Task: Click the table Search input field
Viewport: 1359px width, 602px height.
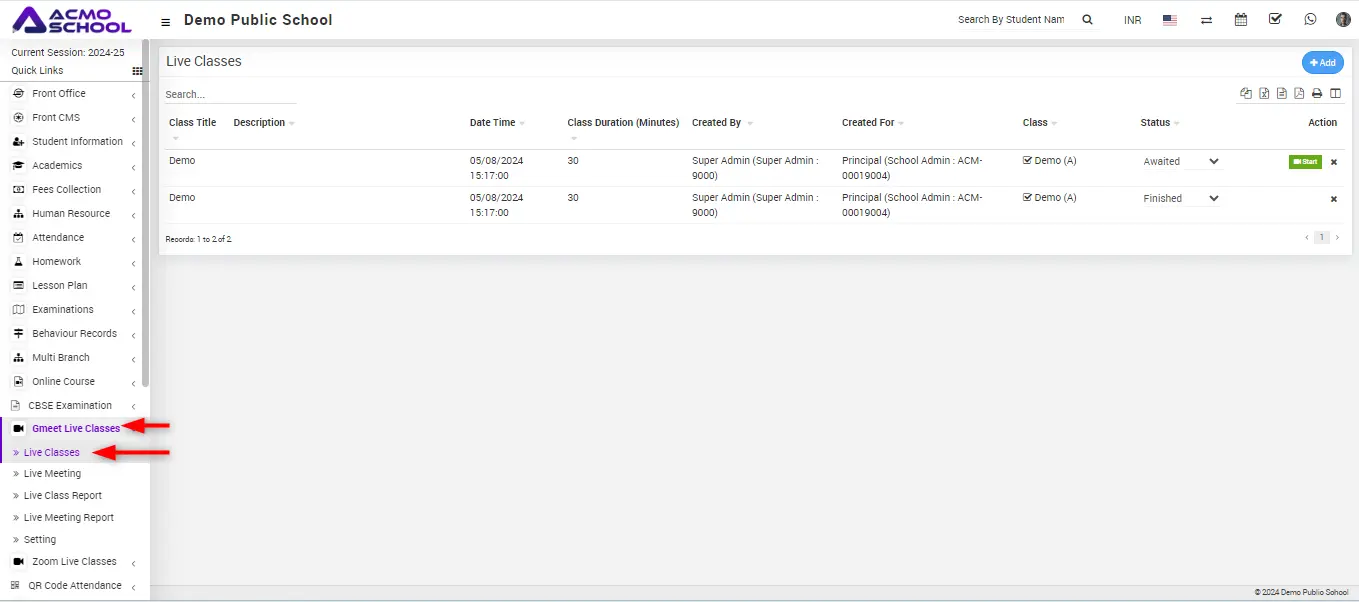Action: pos(230,95)
